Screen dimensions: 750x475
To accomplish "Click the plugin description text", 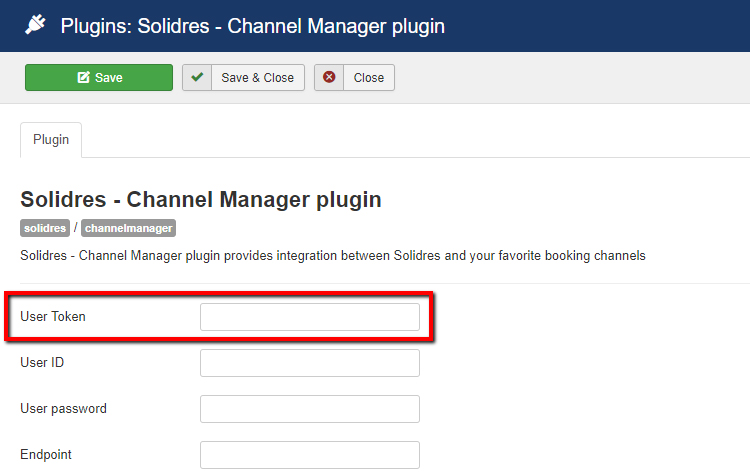I will [x=333, y=255].
